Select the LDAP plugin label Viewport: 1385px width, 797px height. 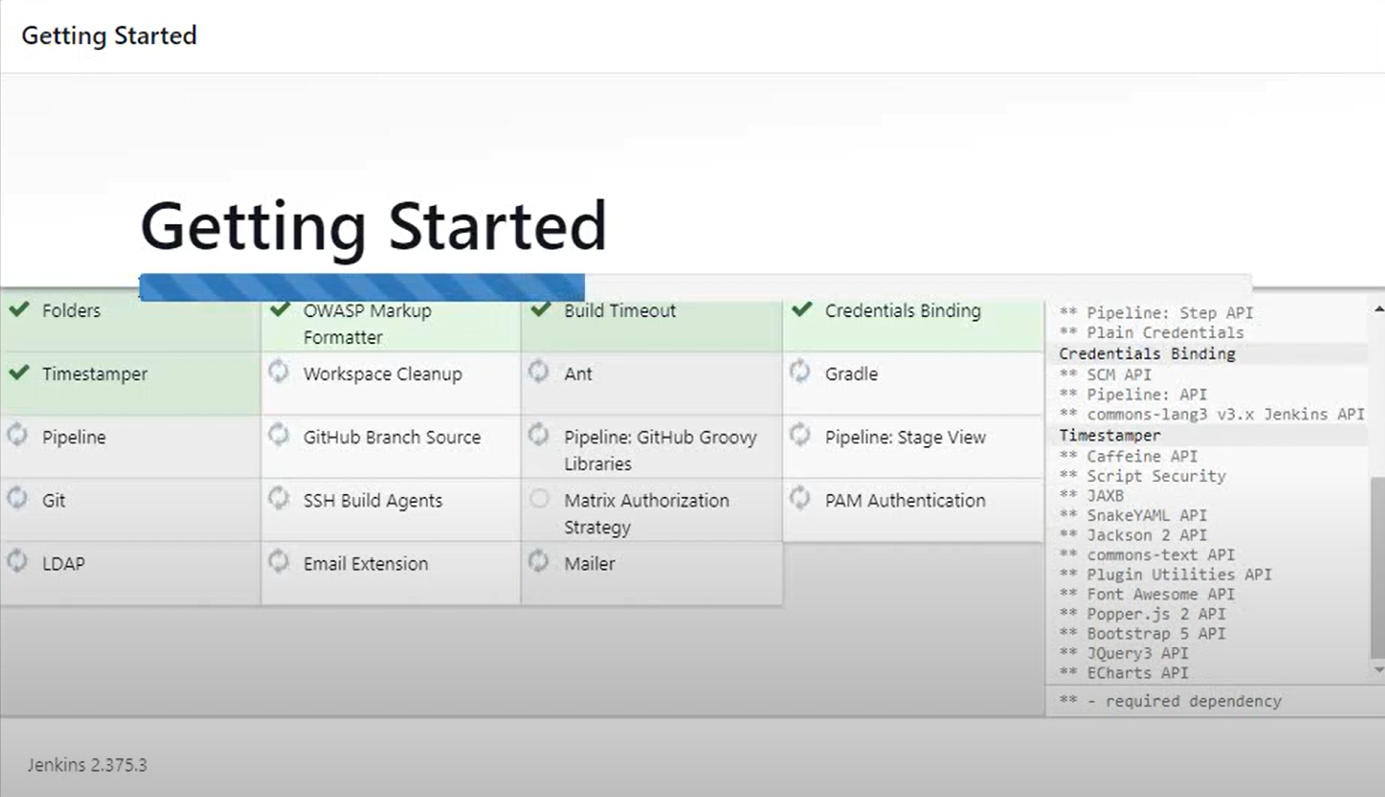point(63,563)
